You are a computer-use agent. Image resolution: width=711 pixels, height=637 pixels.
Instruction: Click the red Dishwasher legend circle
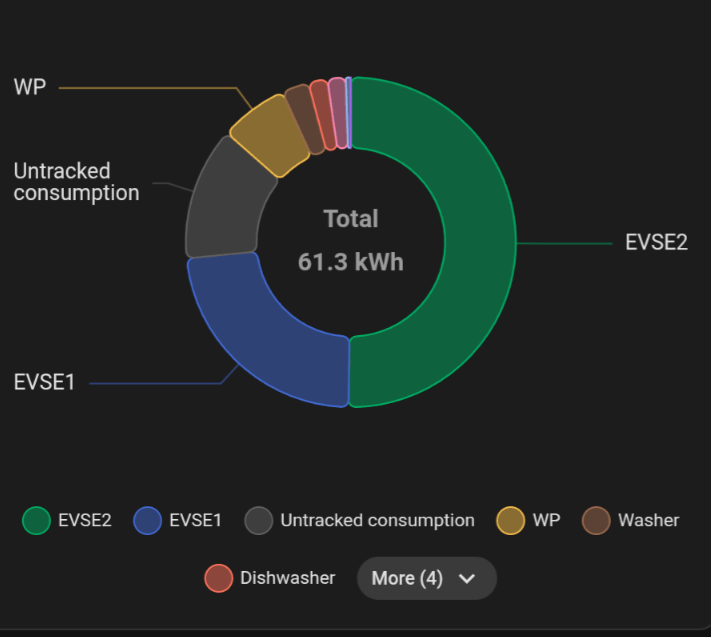pos(218,578)
